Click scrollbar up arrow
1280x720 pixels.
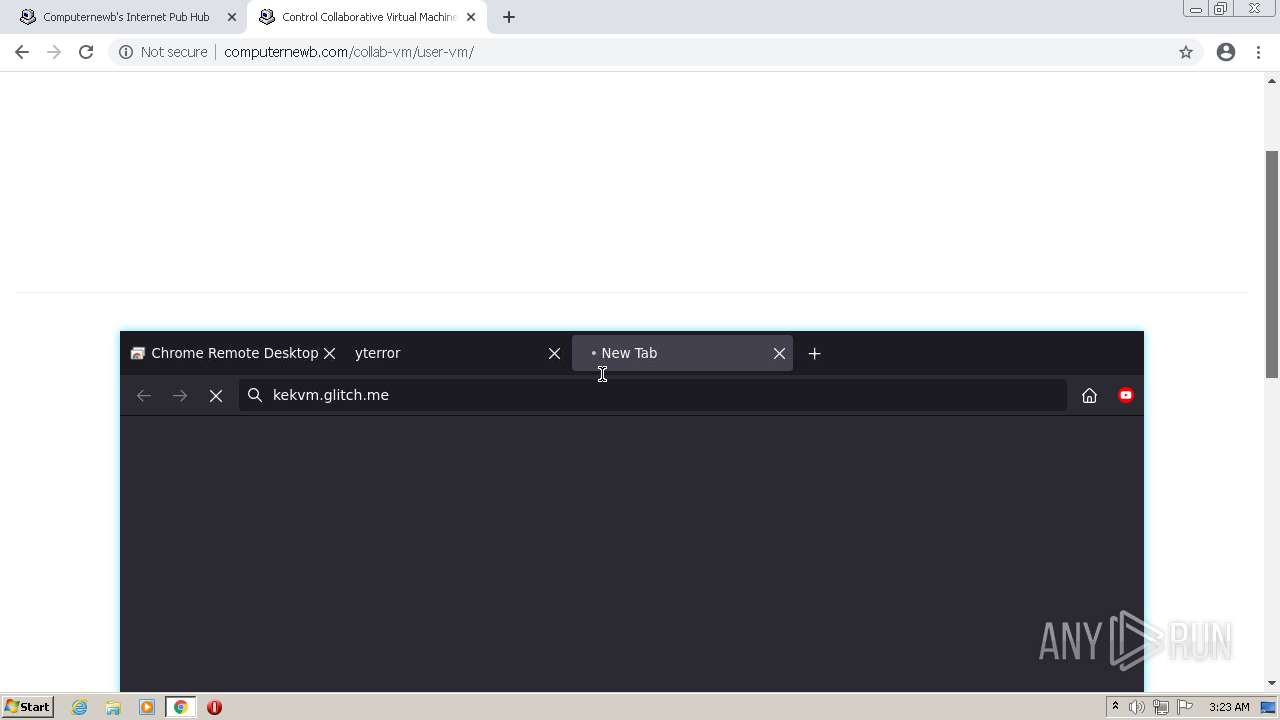pyautogui.click(x=1272, y=81)
